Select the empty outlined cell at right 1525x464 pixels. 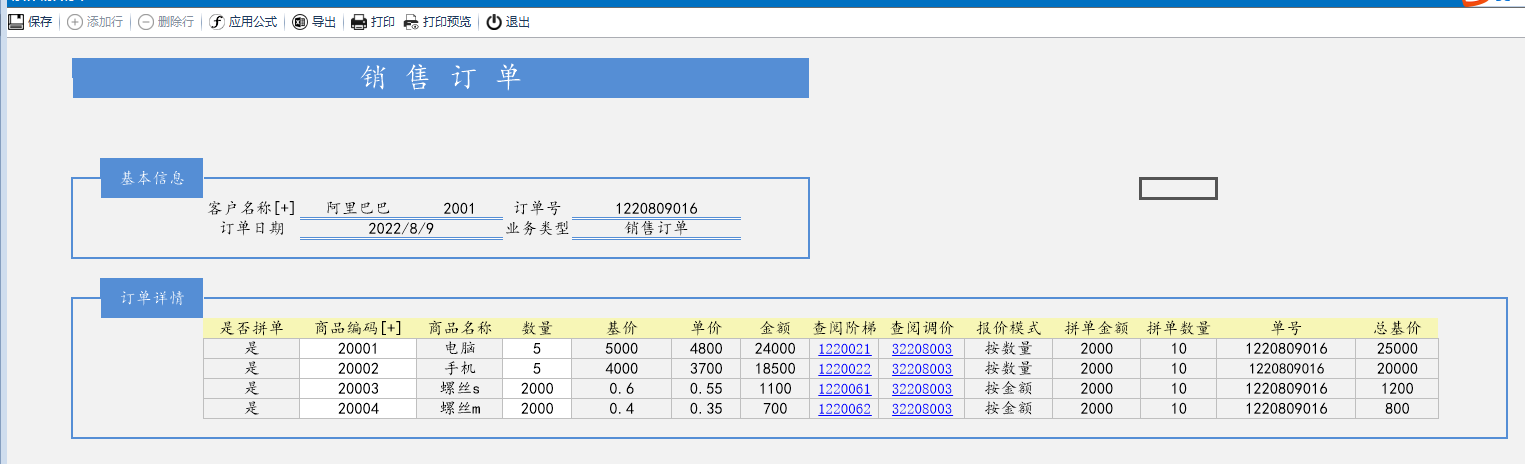(1178, 188)
